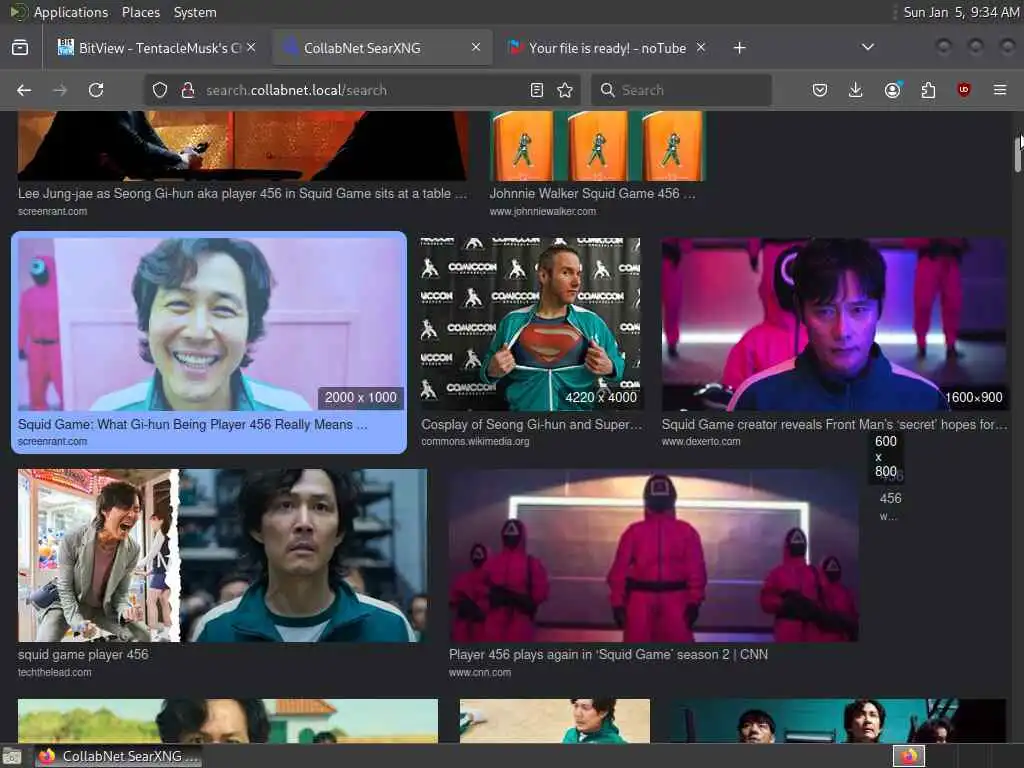
Task: Click the Firefox icon in the bottom-right panel
Action: click(x=908, y=756)
